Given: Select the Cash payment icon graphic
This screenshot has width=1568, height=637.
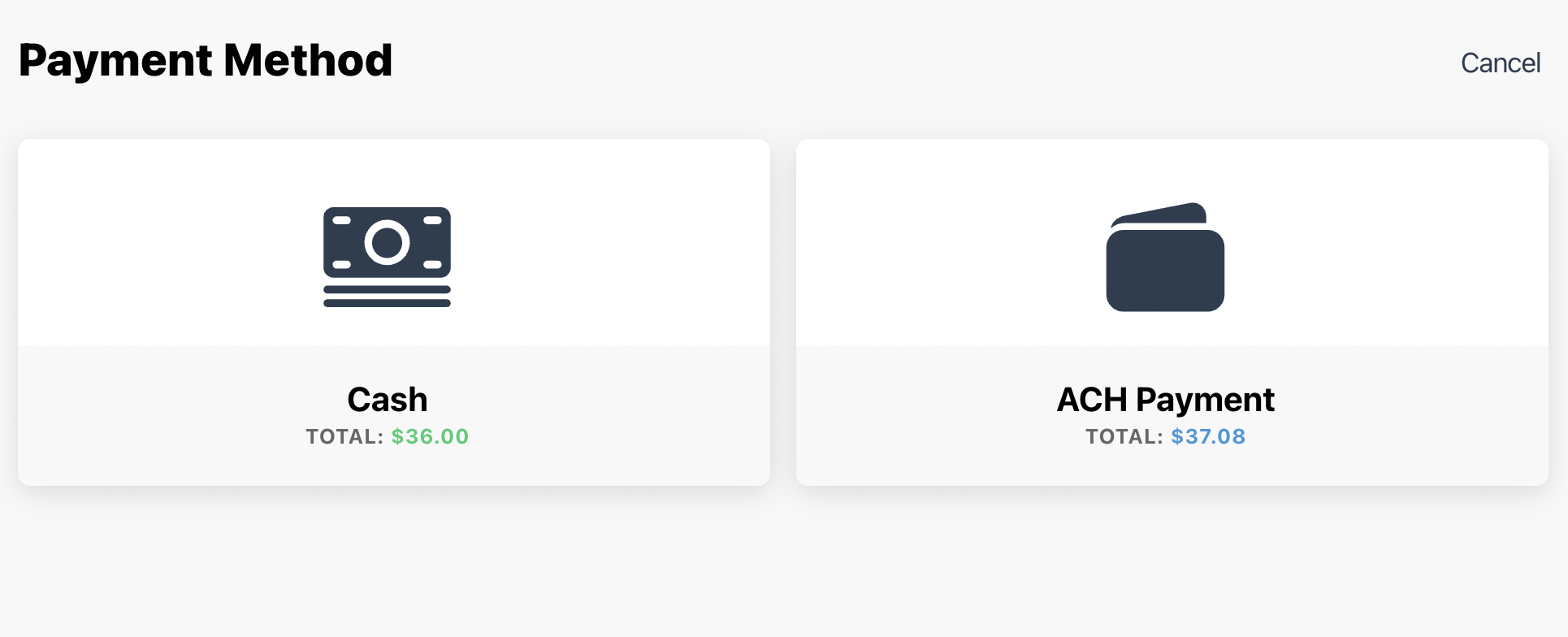Looking at the screenshot, I should [388, 258].
